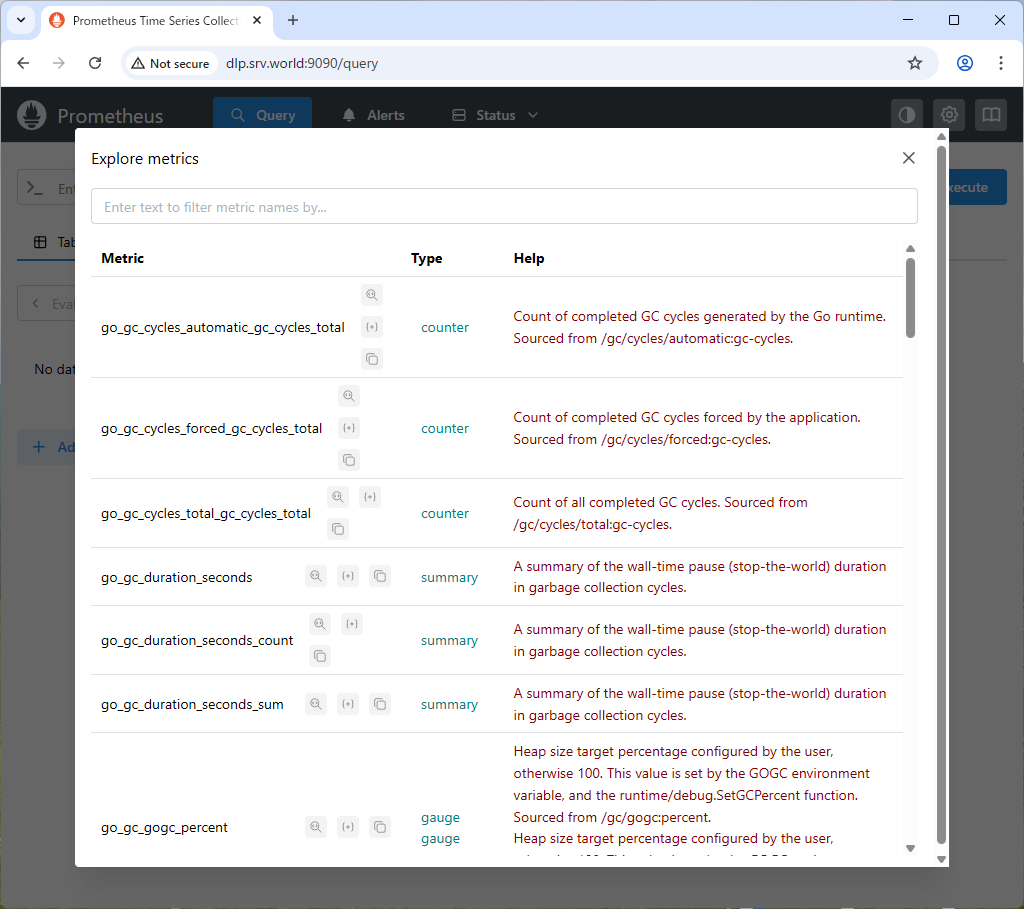Click the partially hidden Execute button

pyautogui.click(x=978, y=187)
